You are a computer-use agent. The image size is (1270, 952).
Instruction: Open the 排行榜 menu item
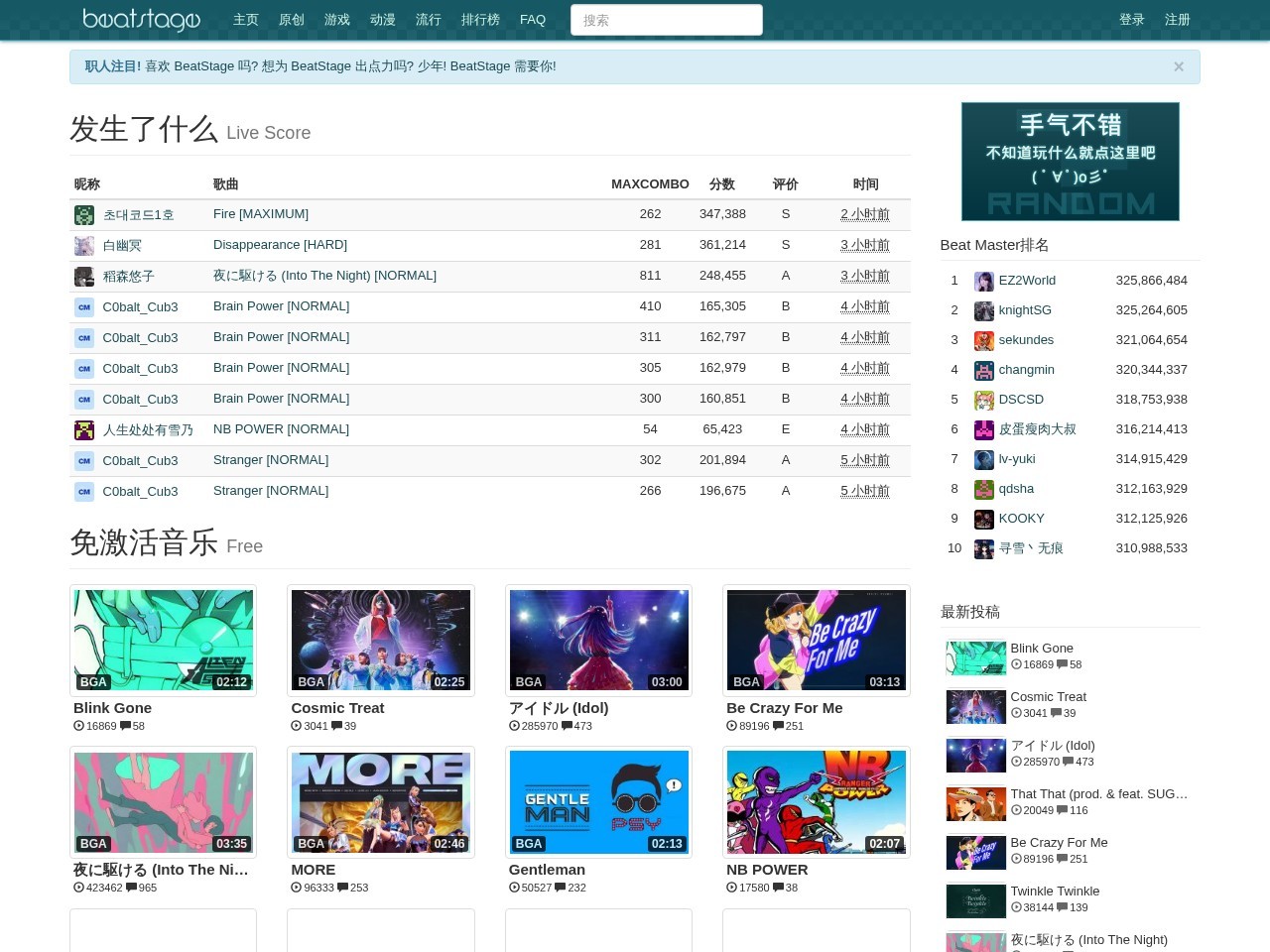point(481,20)
